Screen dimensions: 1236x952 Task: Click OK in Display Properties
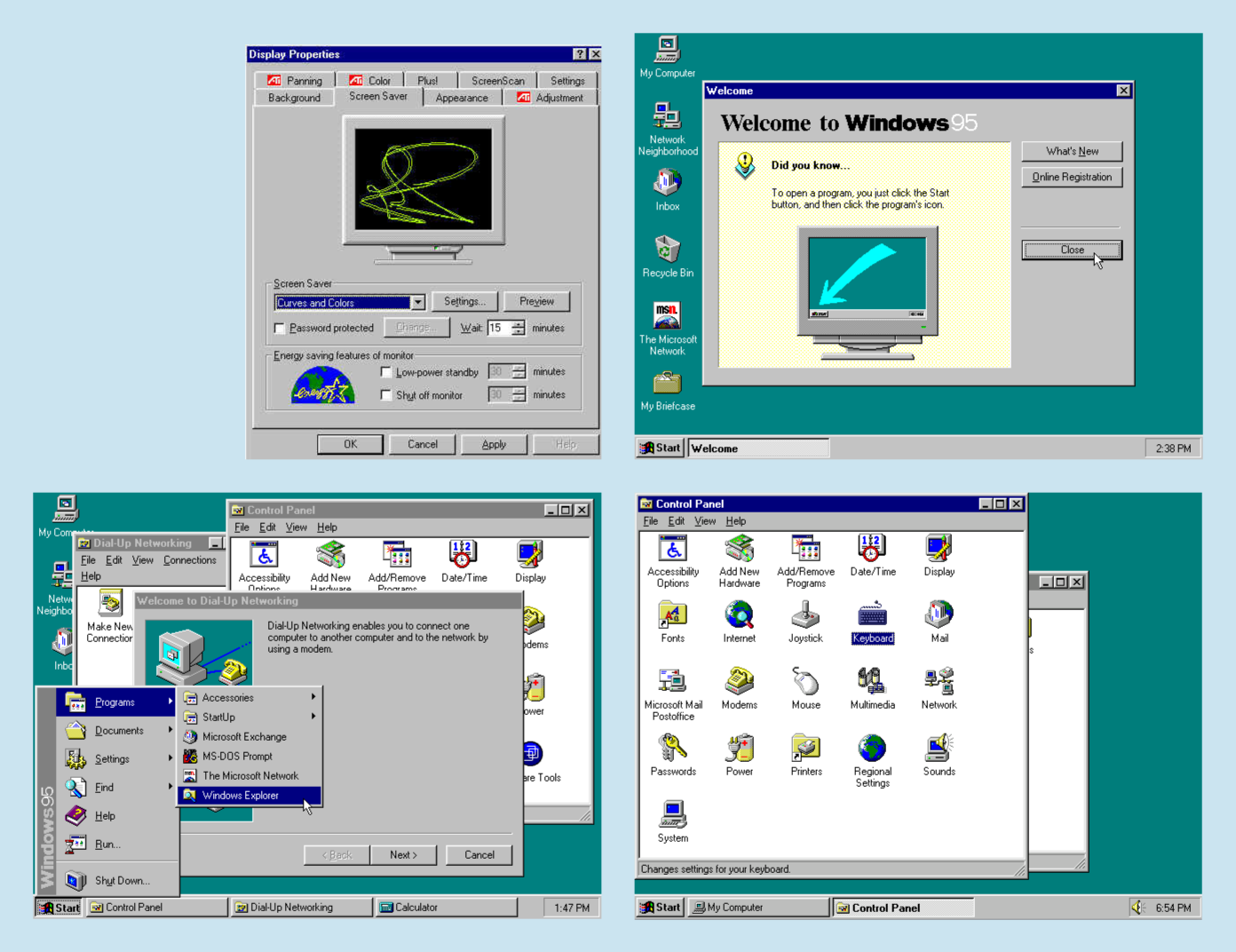pos(351,444)
